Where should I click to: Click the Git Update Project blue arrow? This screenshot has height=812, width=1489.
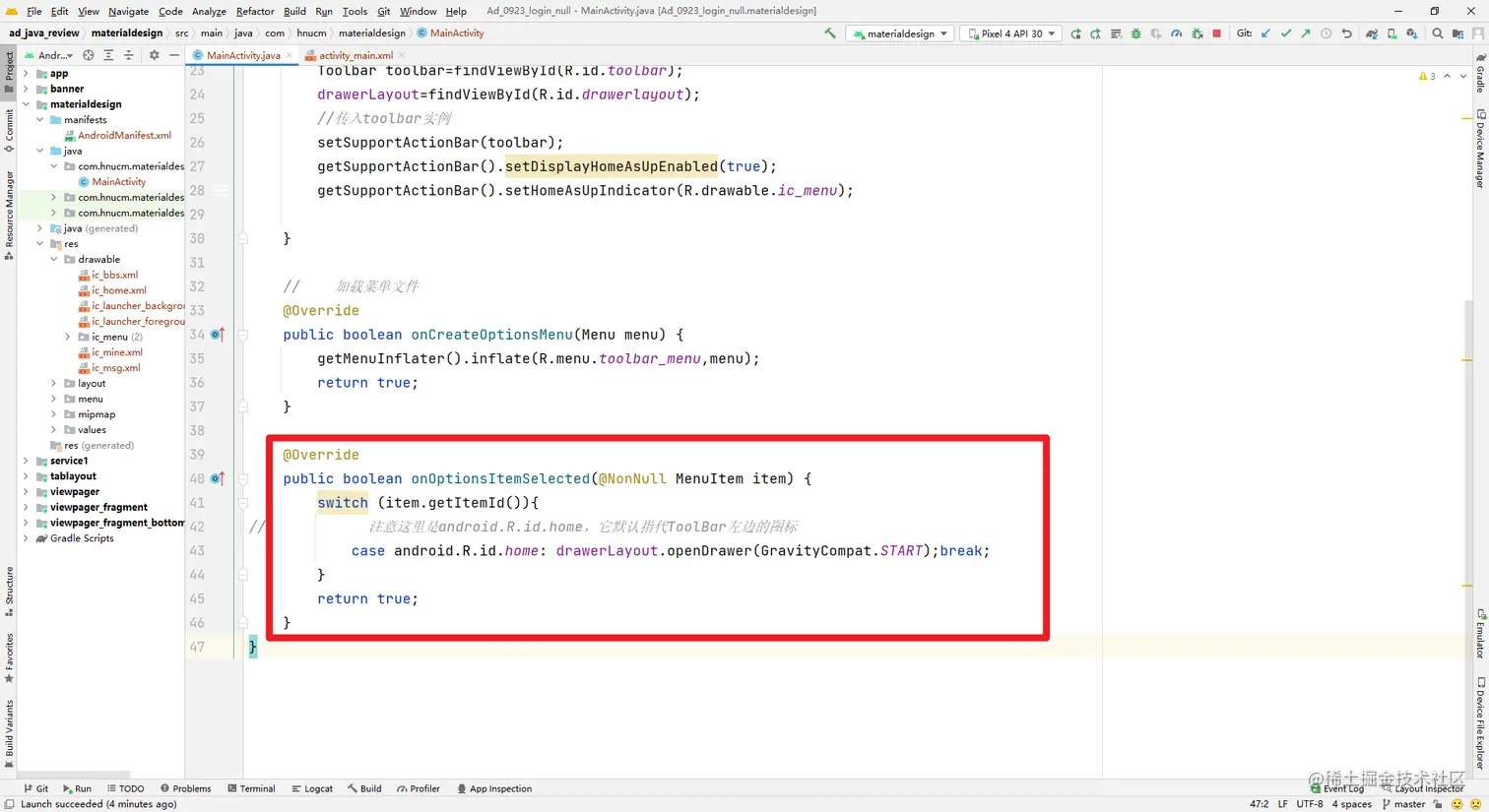[x=1265, y=33]
